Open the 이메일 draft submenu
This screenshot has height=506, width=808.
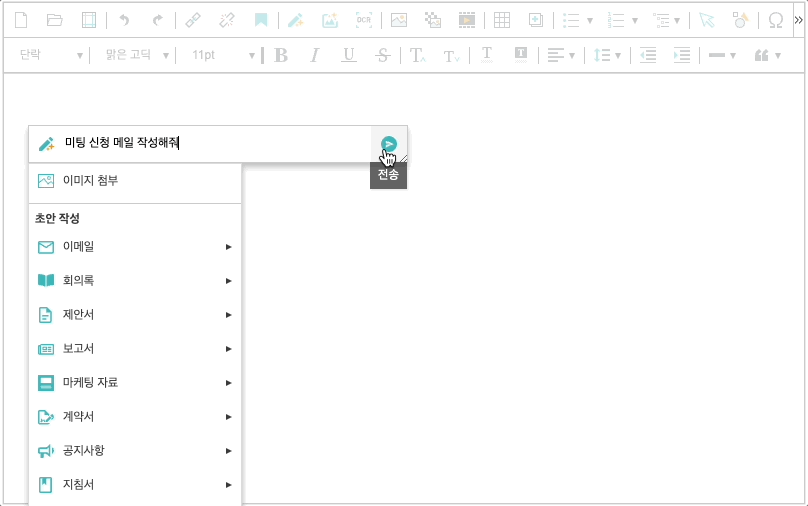click(x=134, y=246)
